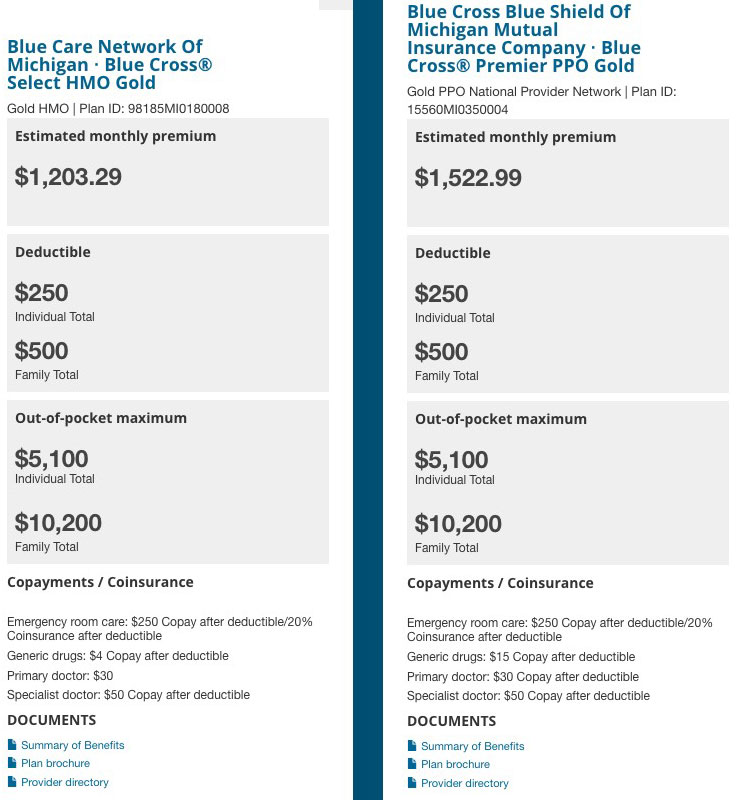Screen dimensions: 739x800
Task: View Provider directory for Premier PPO Gold
Action: pyautogui.click(x=465, y=783)
